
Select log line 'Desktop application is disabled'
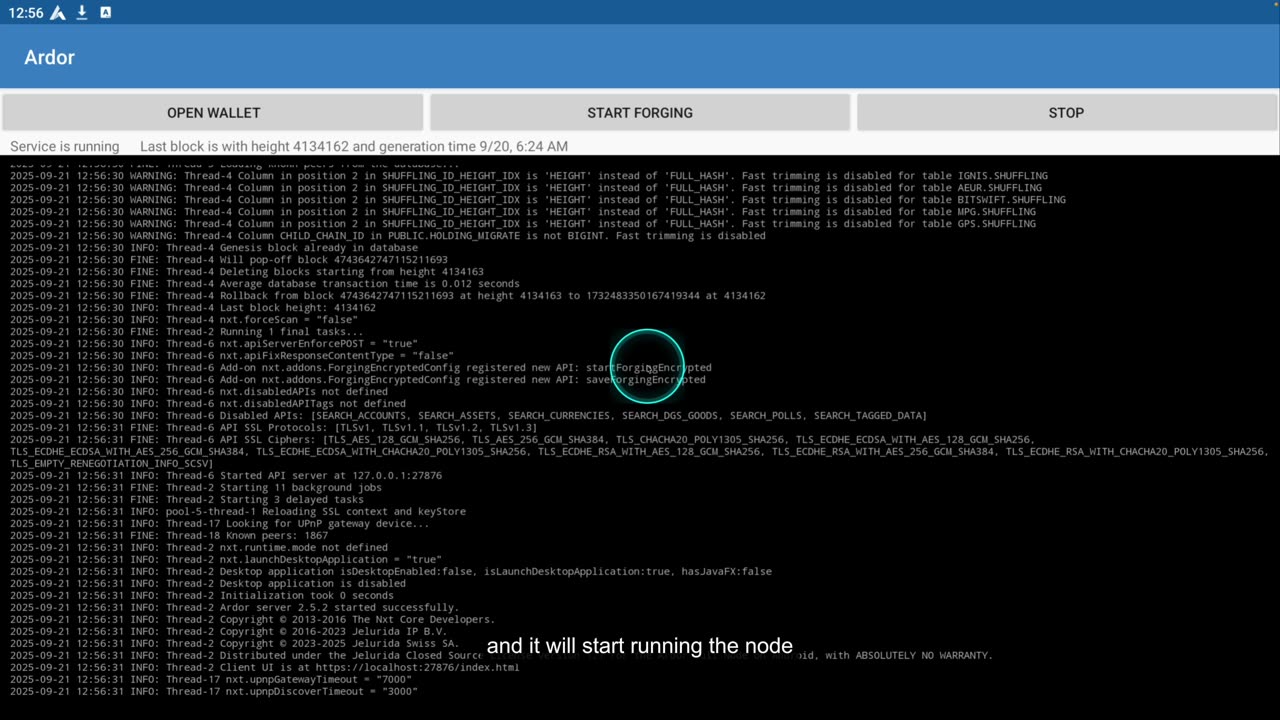pyautogui.click(x=208, y=584)
